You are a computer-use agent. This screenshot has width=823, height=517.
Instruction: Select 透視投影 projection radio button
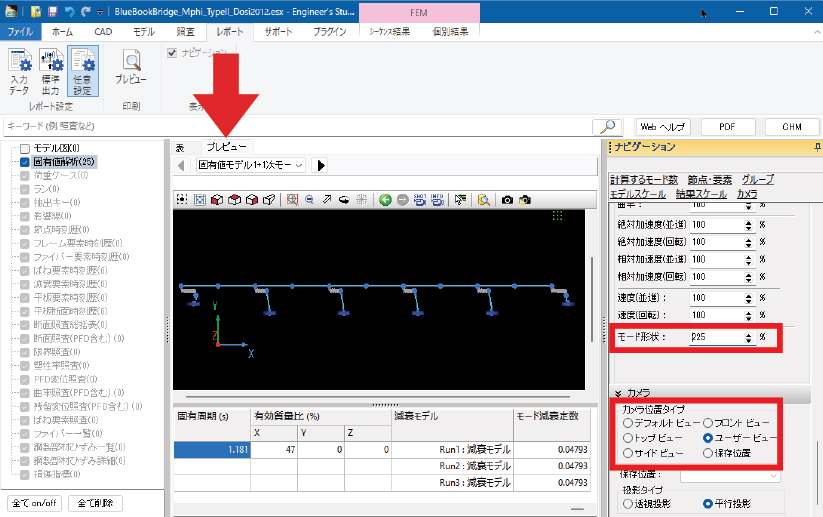(628, 503)
